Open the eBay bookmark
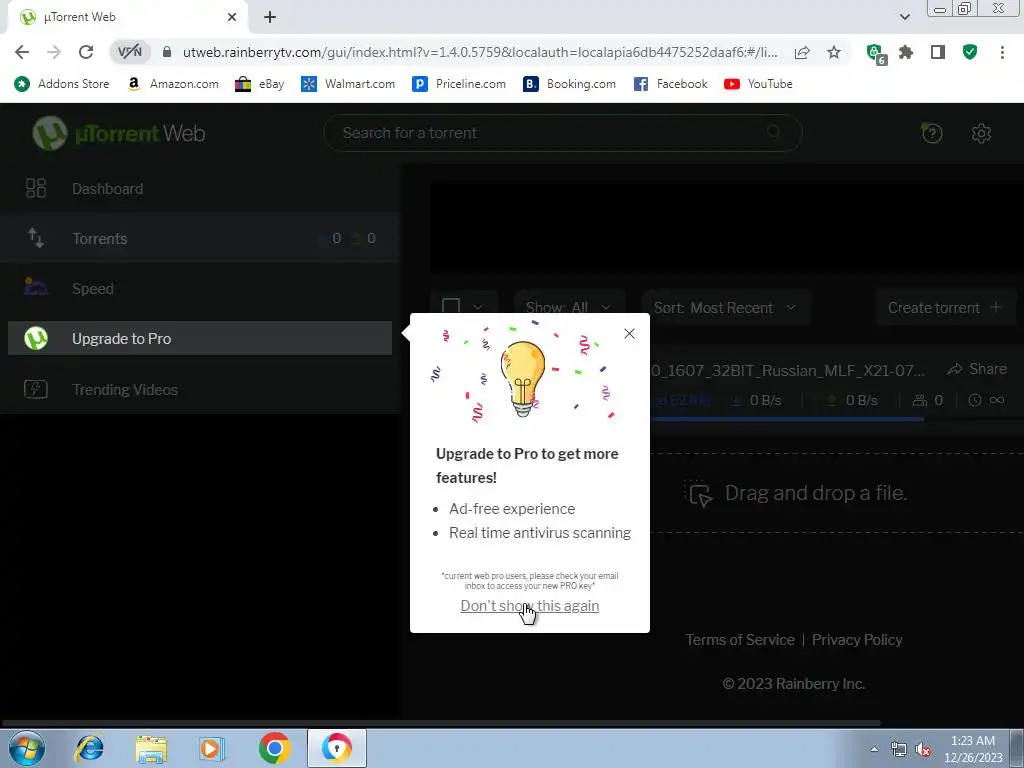This screenshot has height=768, width=1024. coord(259,84)
